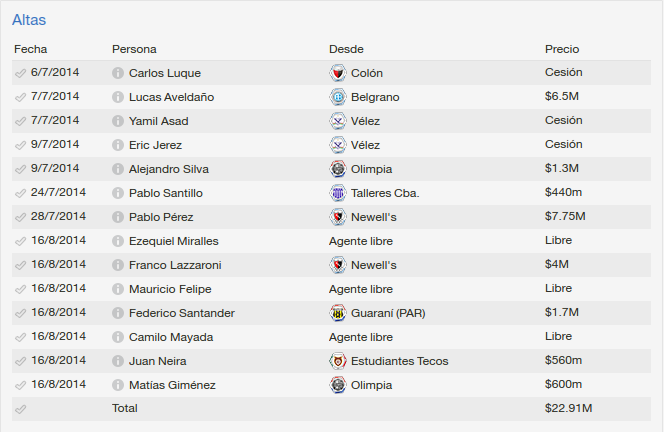The image size is (664, 432).
Task: Click info icon next to Matías Giménez
Action: pos(118,385)
